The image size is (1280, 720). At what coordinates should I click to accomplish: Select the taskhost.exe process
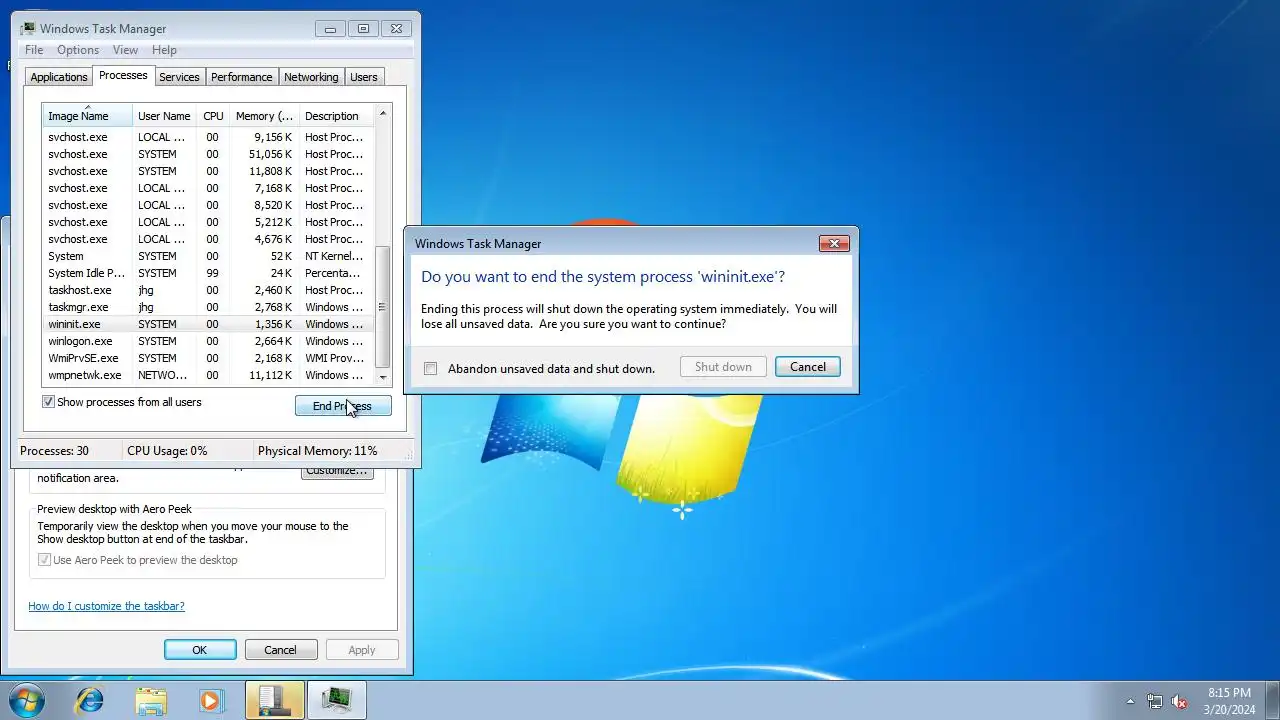(208, 290)
